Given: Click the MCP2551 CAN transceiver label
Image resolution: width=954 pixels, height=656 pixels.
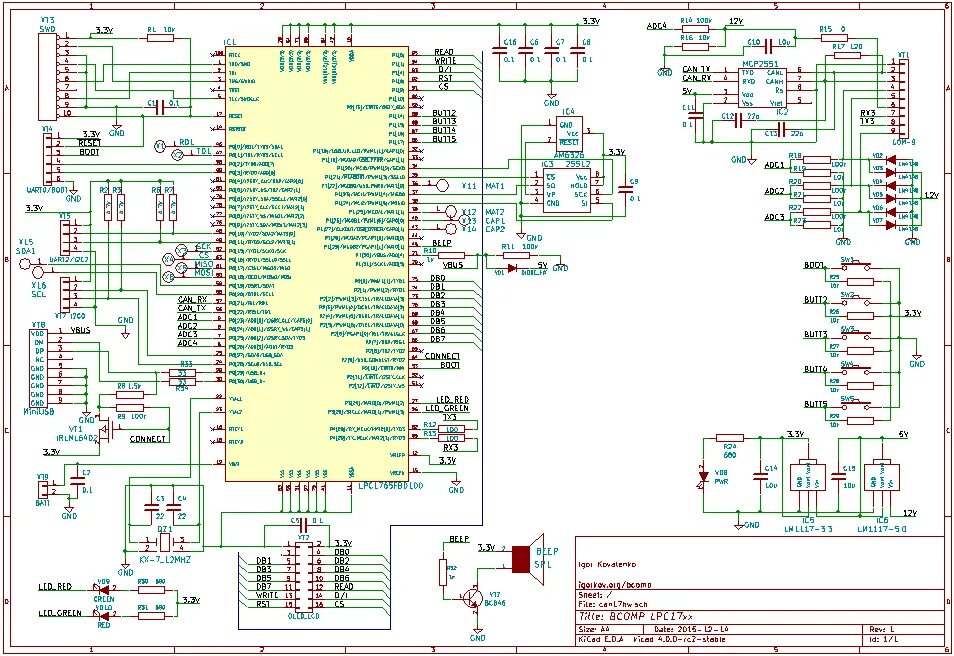Looking at the screenshot, I should point(760,63).
